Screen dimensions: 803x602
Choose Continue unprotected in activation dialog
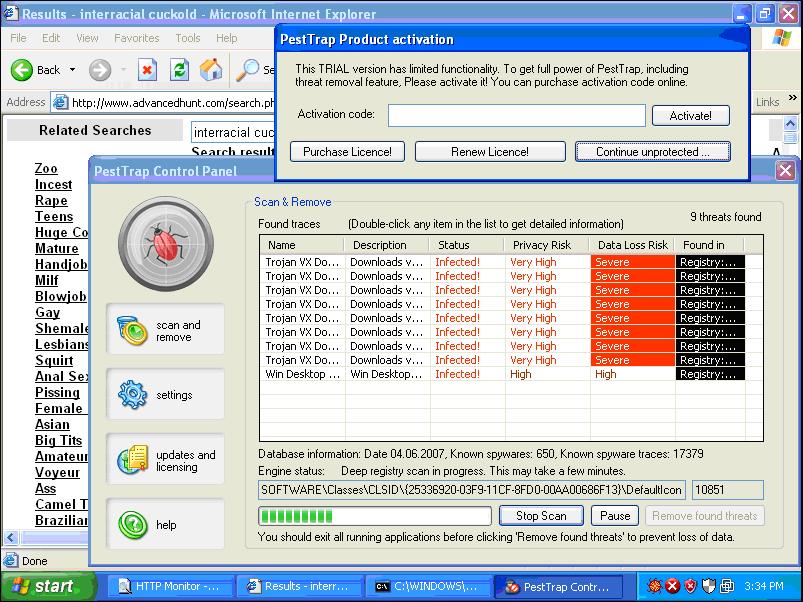(x=652, y=152)
